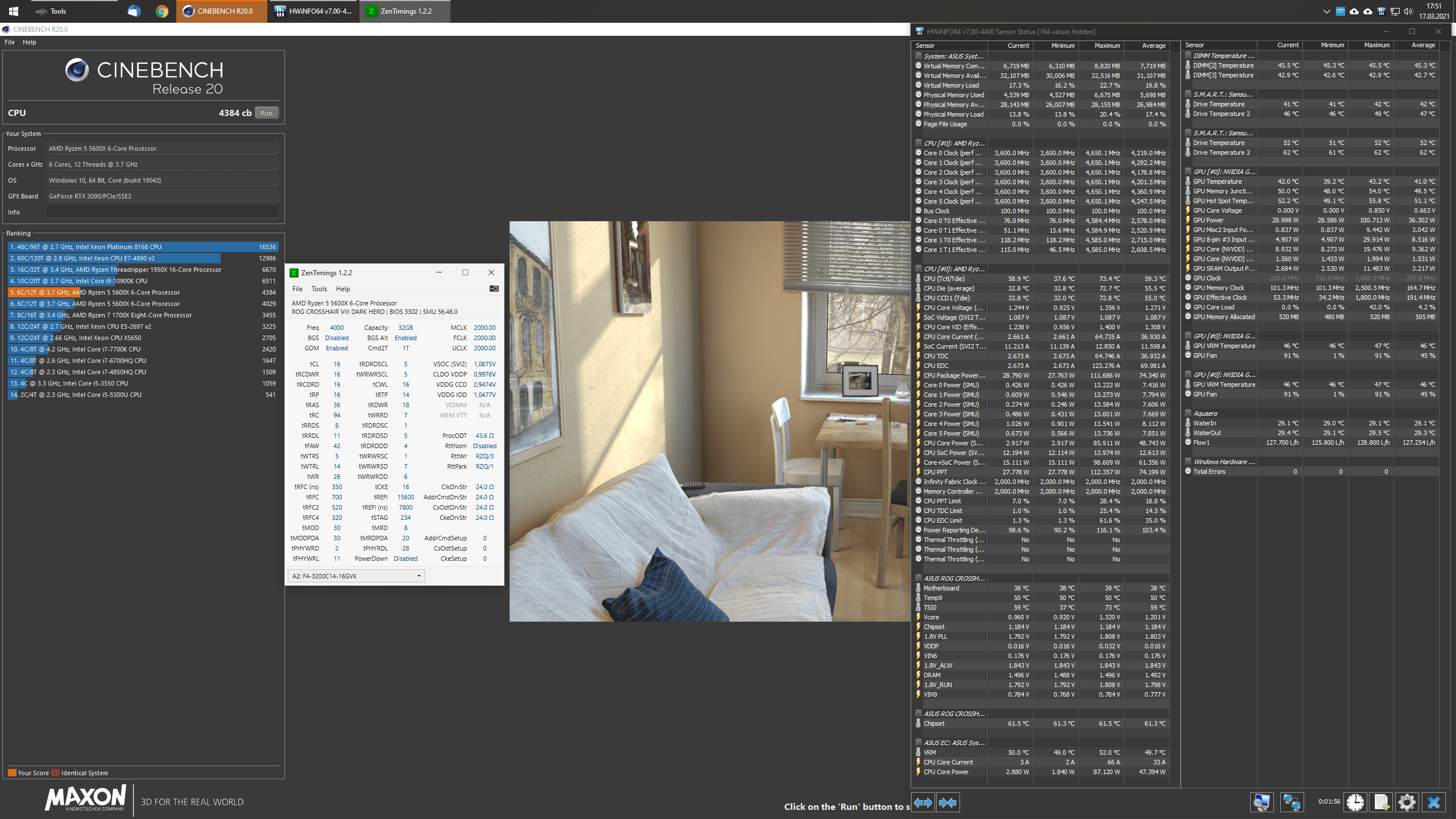Click left panel 'Minimum' column header
Screen dimensions: 1456x819
[1056, 45]
